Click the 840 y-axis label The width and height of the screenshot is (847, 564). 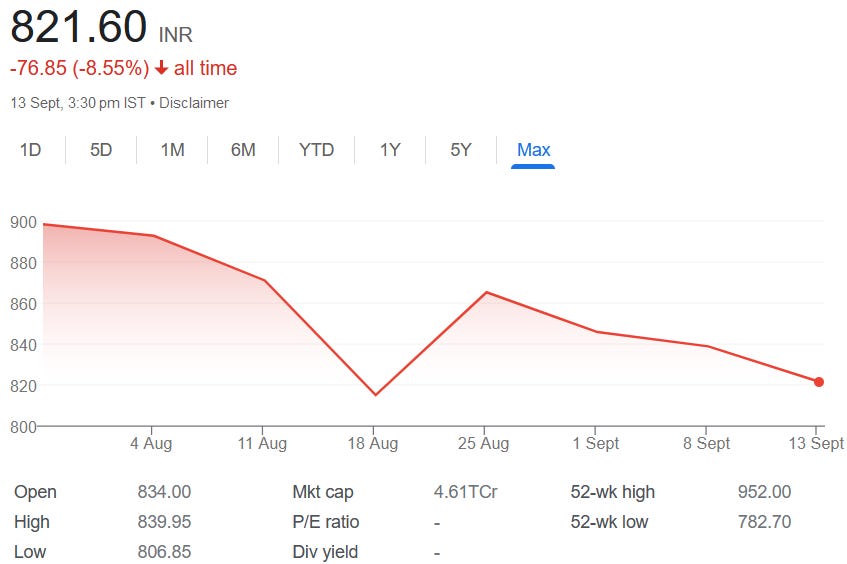tap(23, 345)
